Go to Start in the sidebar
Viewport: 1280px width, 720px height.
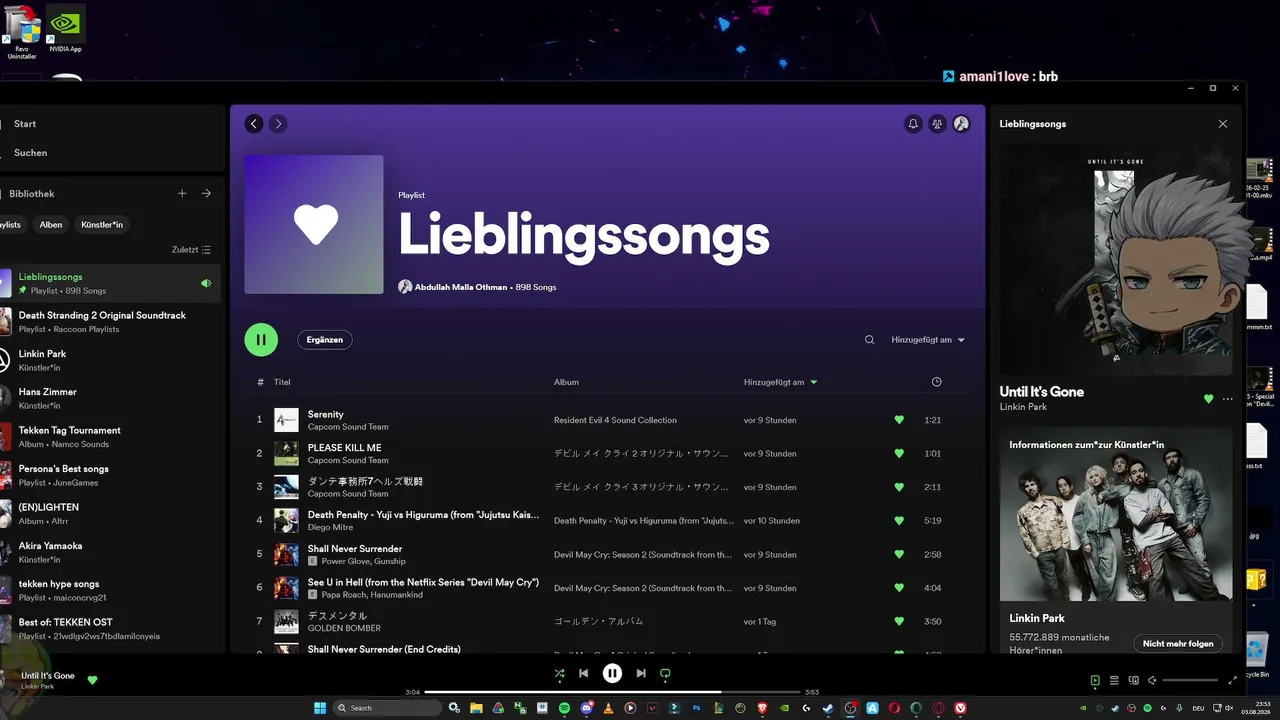coord(25,124)
